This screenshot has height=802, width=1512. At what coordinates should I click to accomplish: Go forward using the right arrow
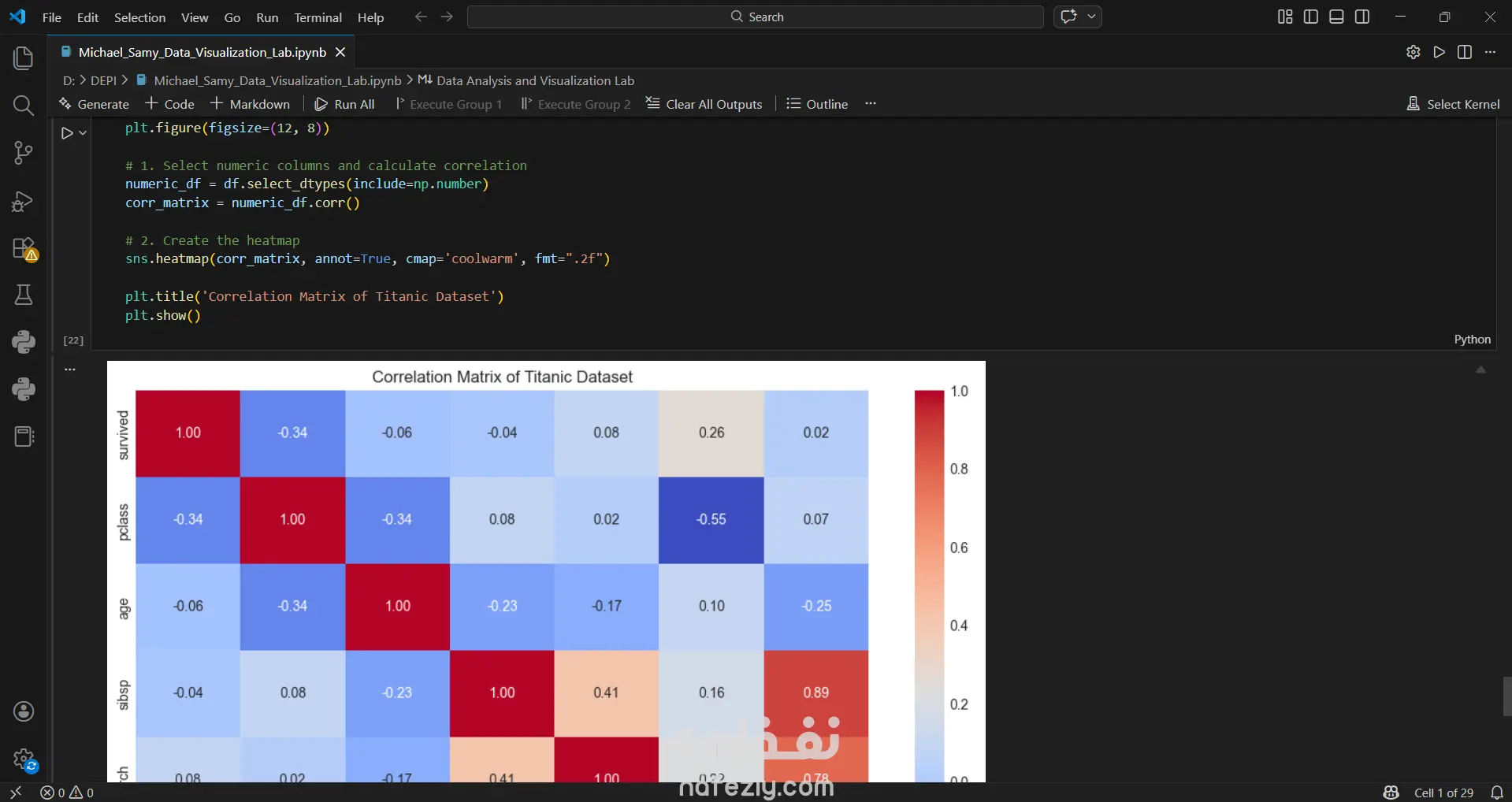(447, 17)
